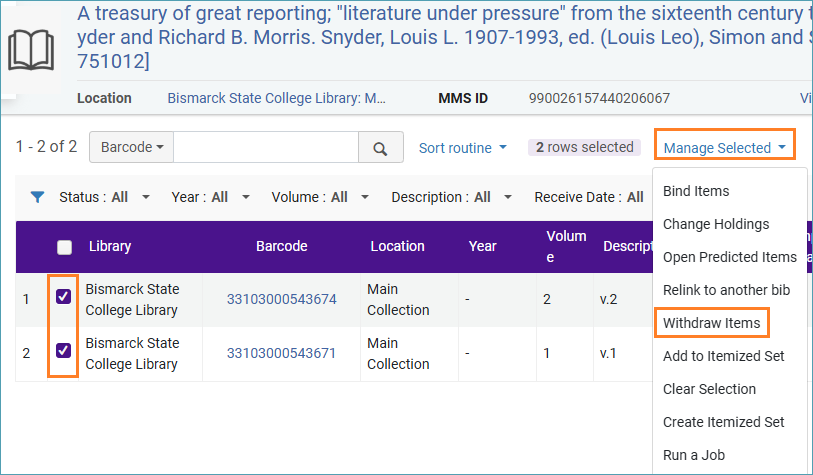Choose Clear Selection menu option
The height and width of the screenshot is (475, 813).
click(709, 389)
